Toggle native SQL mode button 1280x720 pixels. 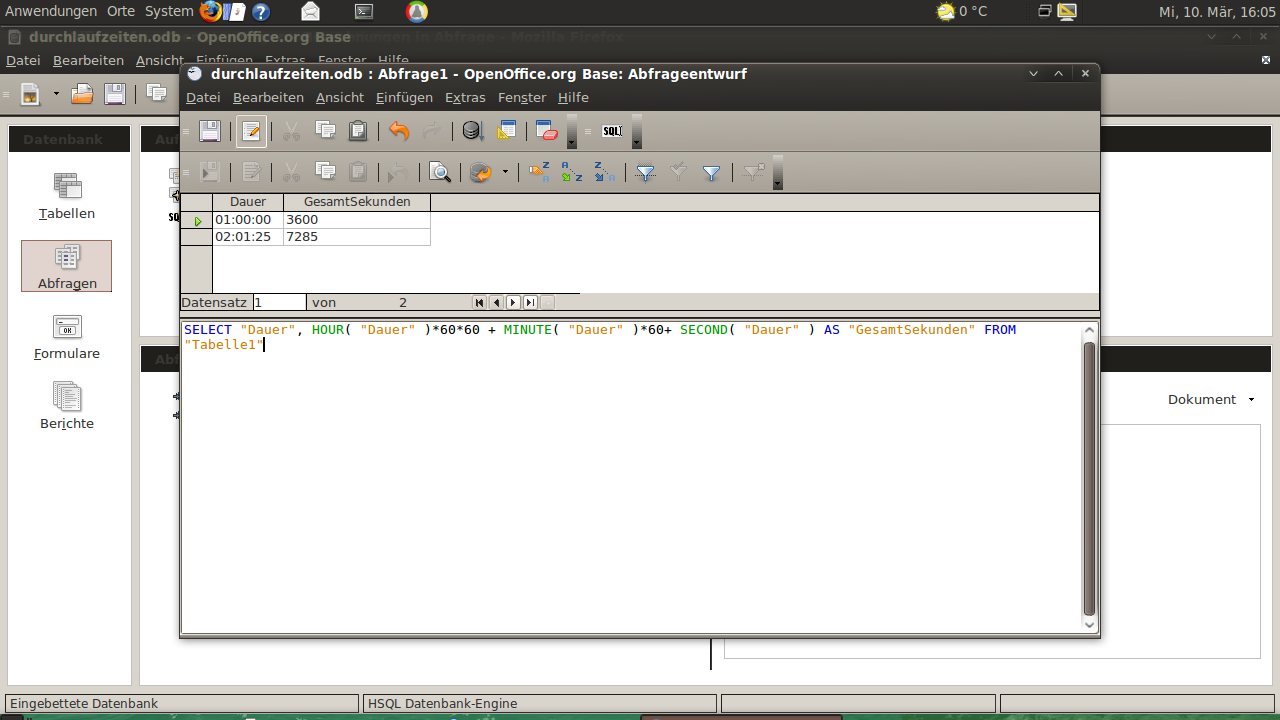tap(612, 131)
